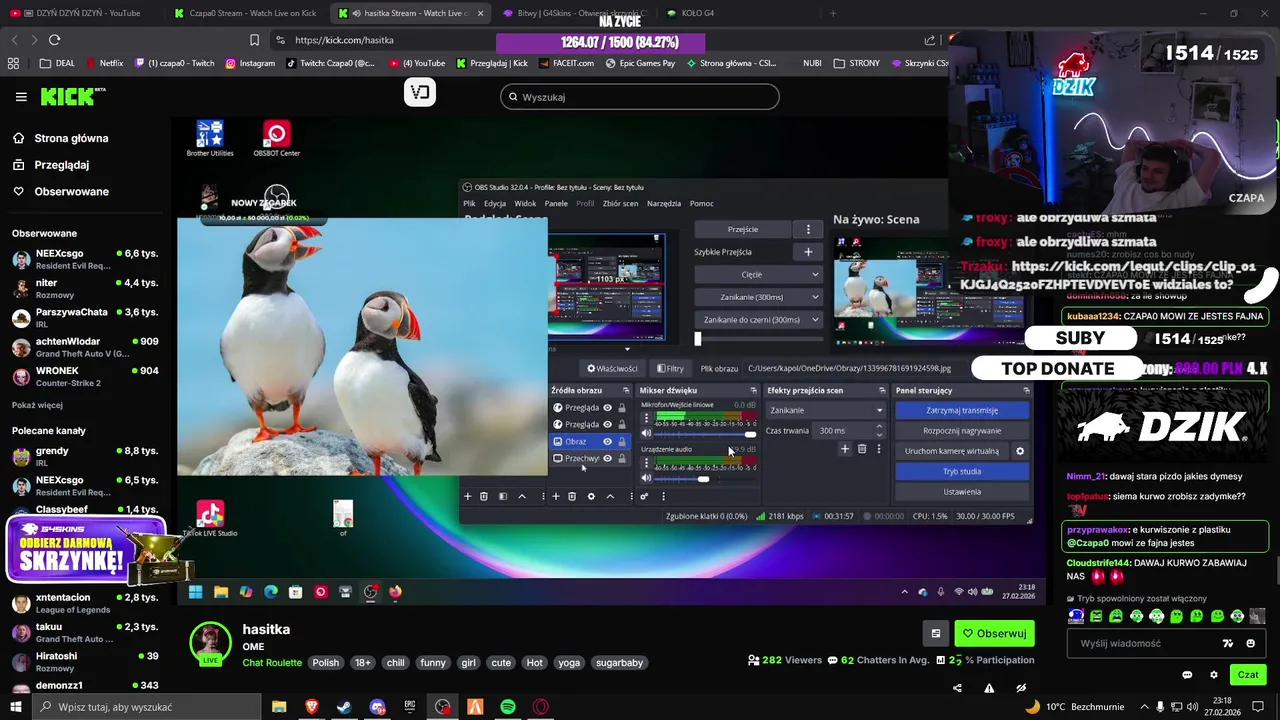Add a source with plus under Źródła obrazu
The image size is (1280, 720).
[556, 496]
